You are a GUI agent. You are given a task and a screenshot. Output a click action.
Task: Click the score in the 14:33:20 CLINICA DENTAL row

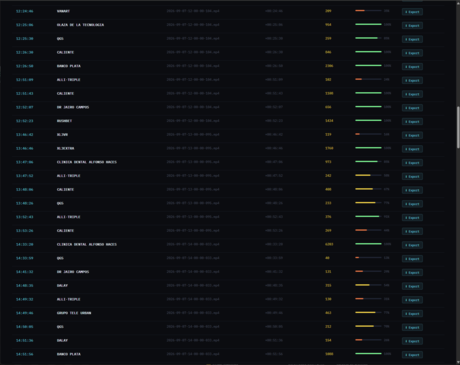[329, 244]
